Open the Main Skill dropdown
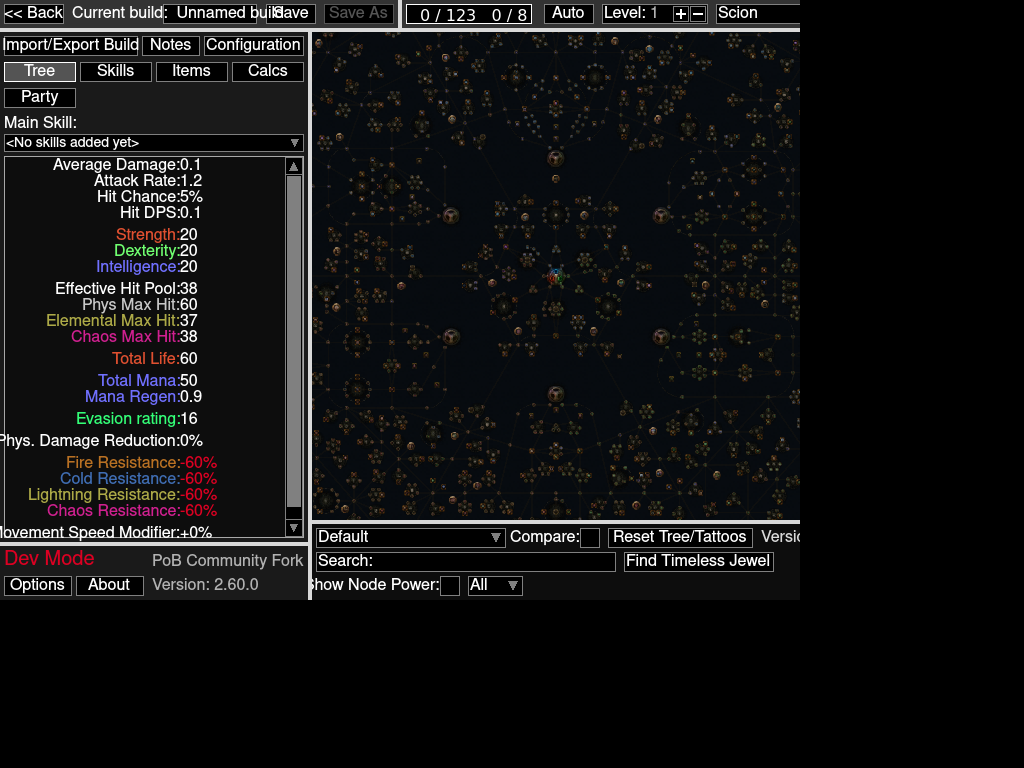The width and height of the screenshot is (1024, 768). (x=154, y=142)
